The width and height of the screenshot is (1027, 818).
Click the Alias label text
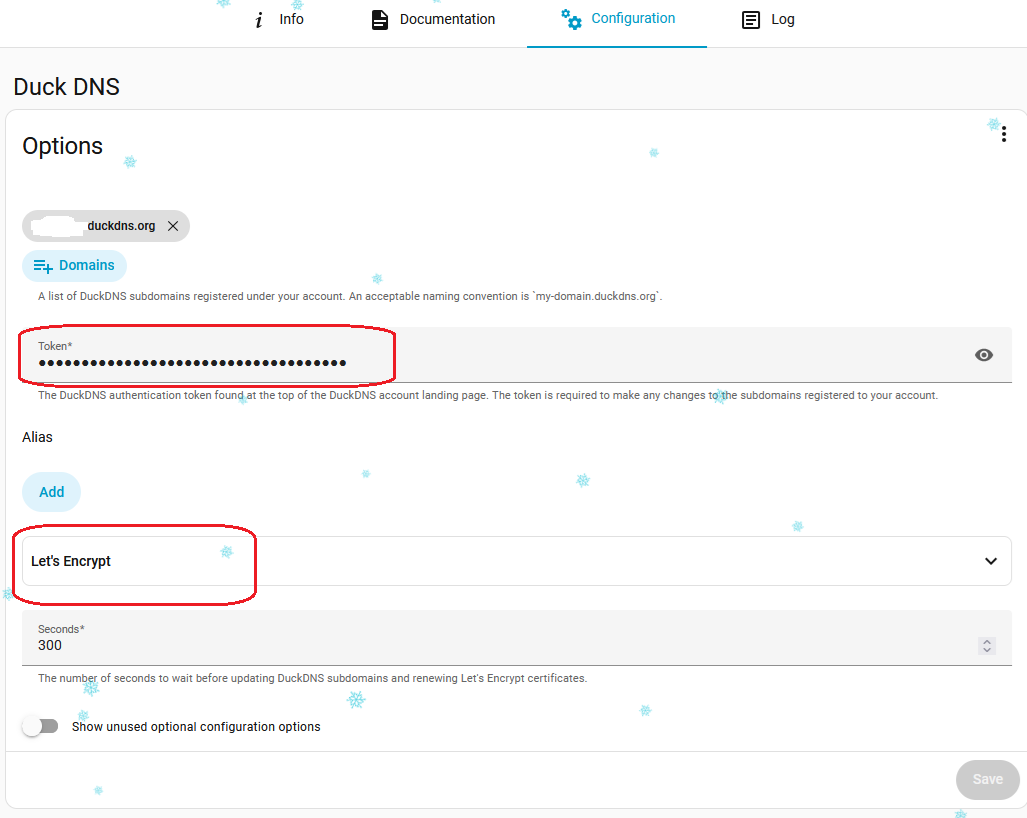coord(37,437)
